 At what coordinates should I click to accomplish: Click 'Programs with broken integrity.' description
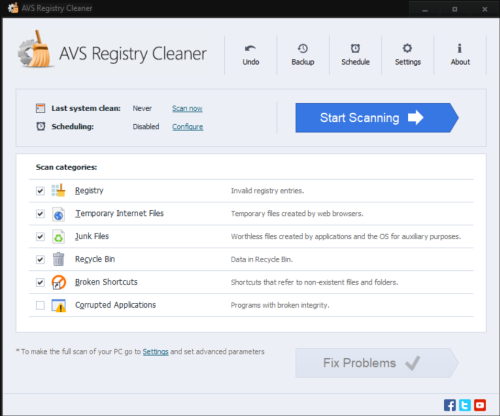pyautogui.click(x=280, y=305)
